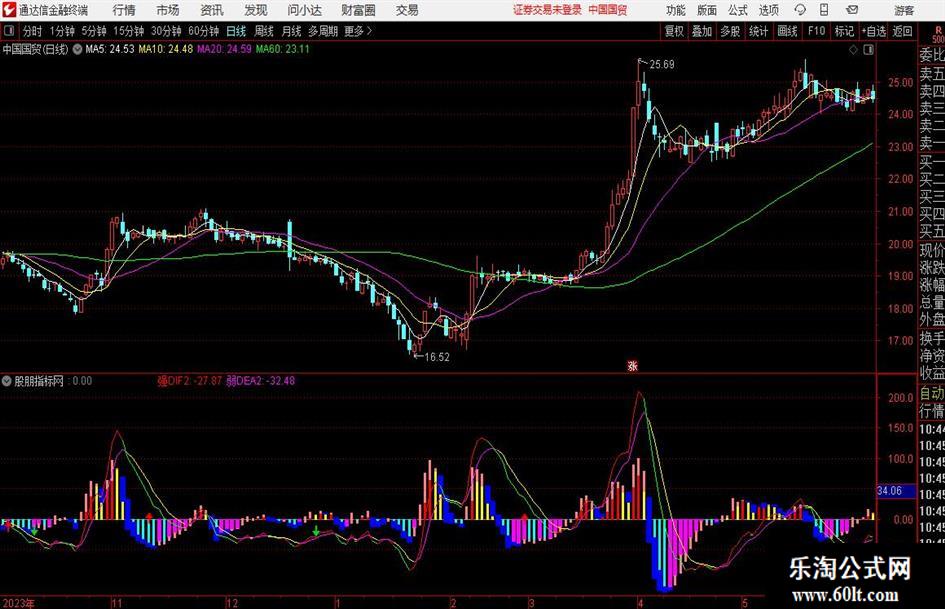Open the 问小达 menu
The height and width of the screenshot is (609, 945).
[x=304, y=10]
